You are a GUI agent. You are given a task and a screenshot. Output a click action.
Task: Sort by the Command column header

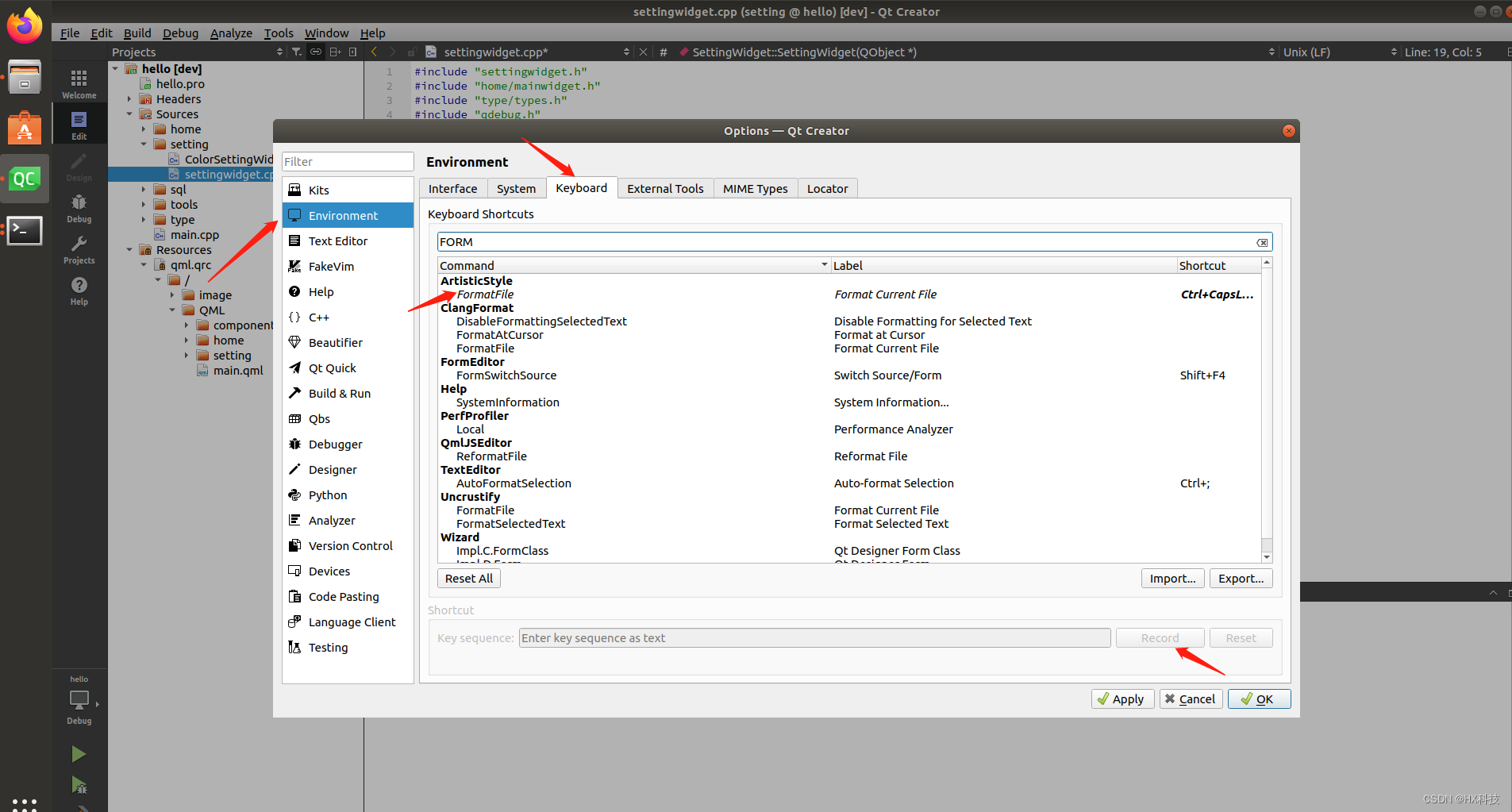coord(633,265)
